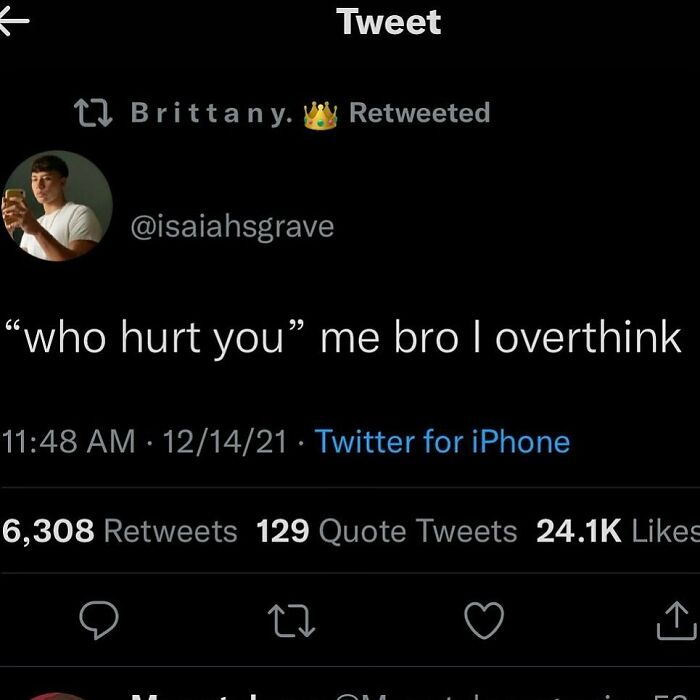Screen dimensions: 700x700
Task: Open the Twitter for iPhone link
Action: pyautogui.click(x=442, y=441)
